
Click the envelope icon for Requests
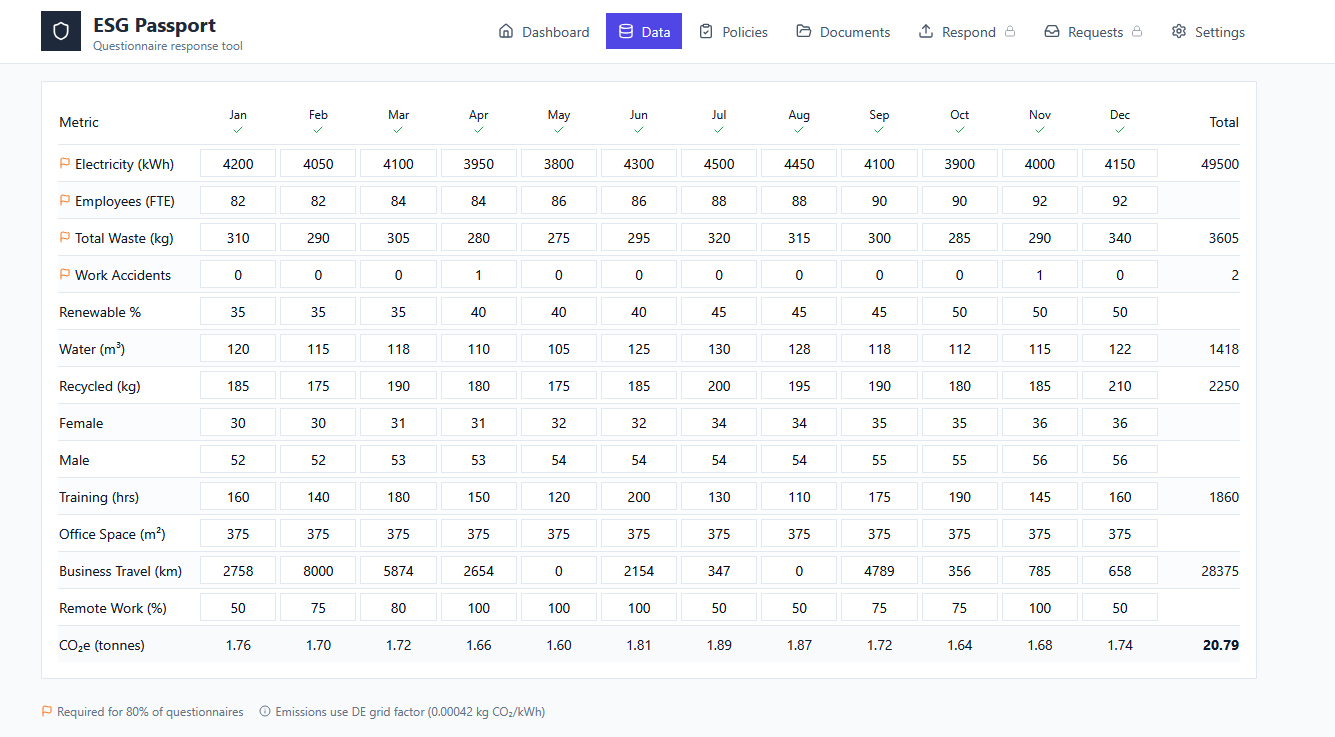(x=1051, y=31)
